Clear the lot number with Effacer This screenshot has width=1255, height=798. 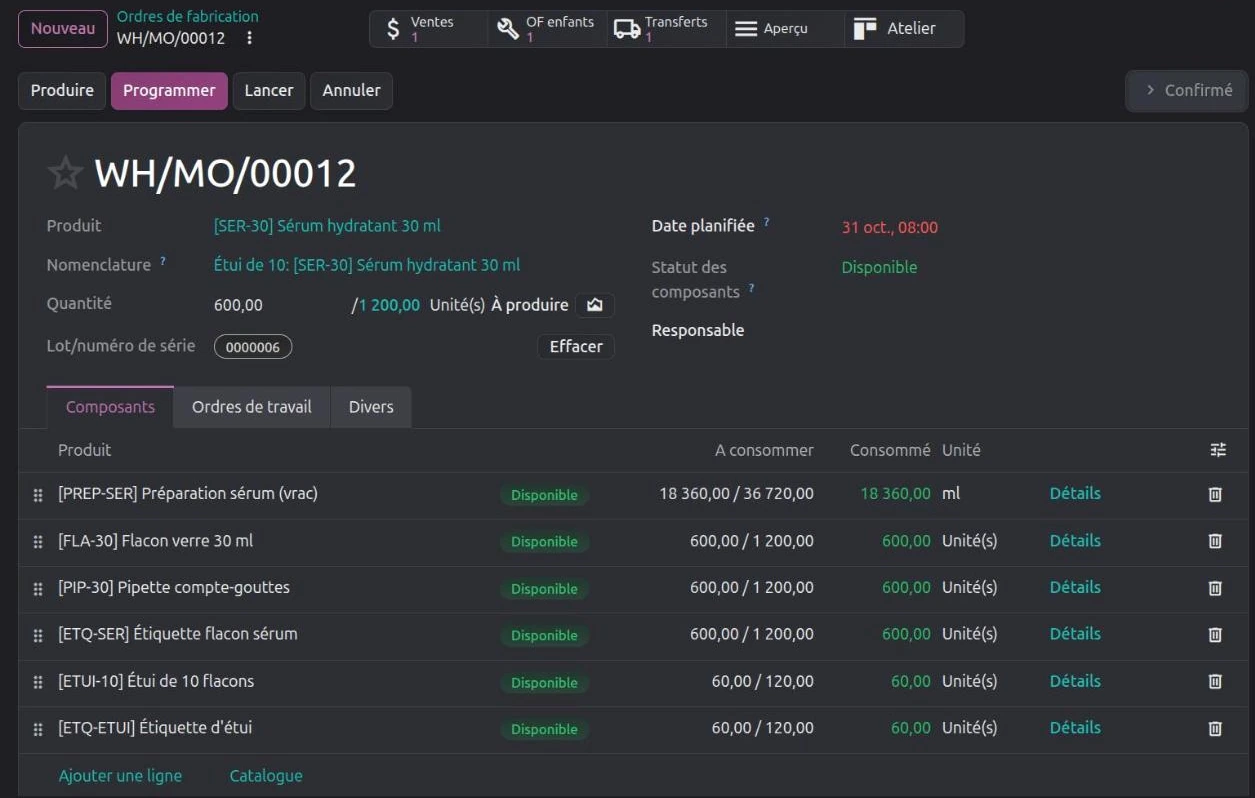[576, 346]
